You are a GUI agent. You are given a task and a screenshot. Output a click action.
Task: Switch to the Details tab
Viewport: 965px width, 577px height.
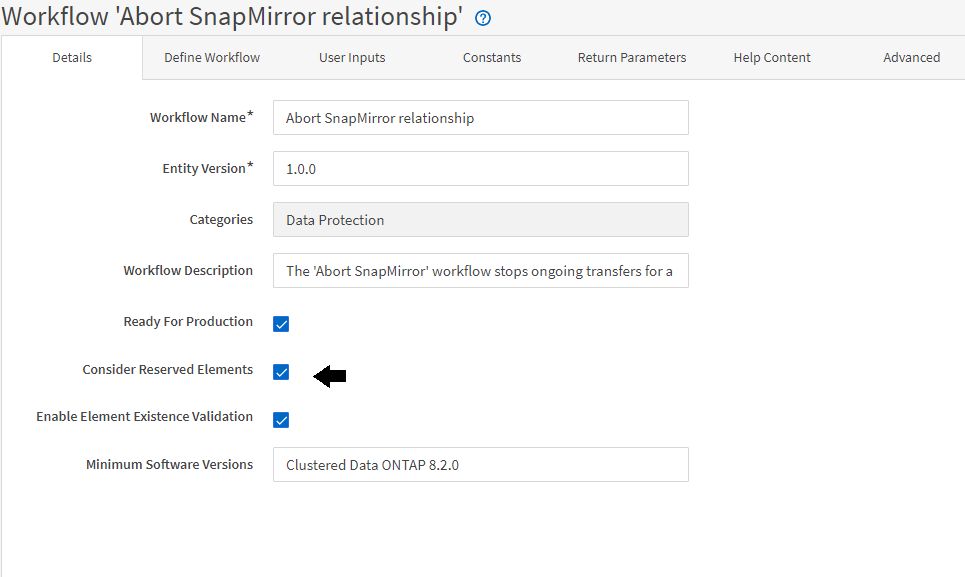pyautogui.click(x=72, y=58)
